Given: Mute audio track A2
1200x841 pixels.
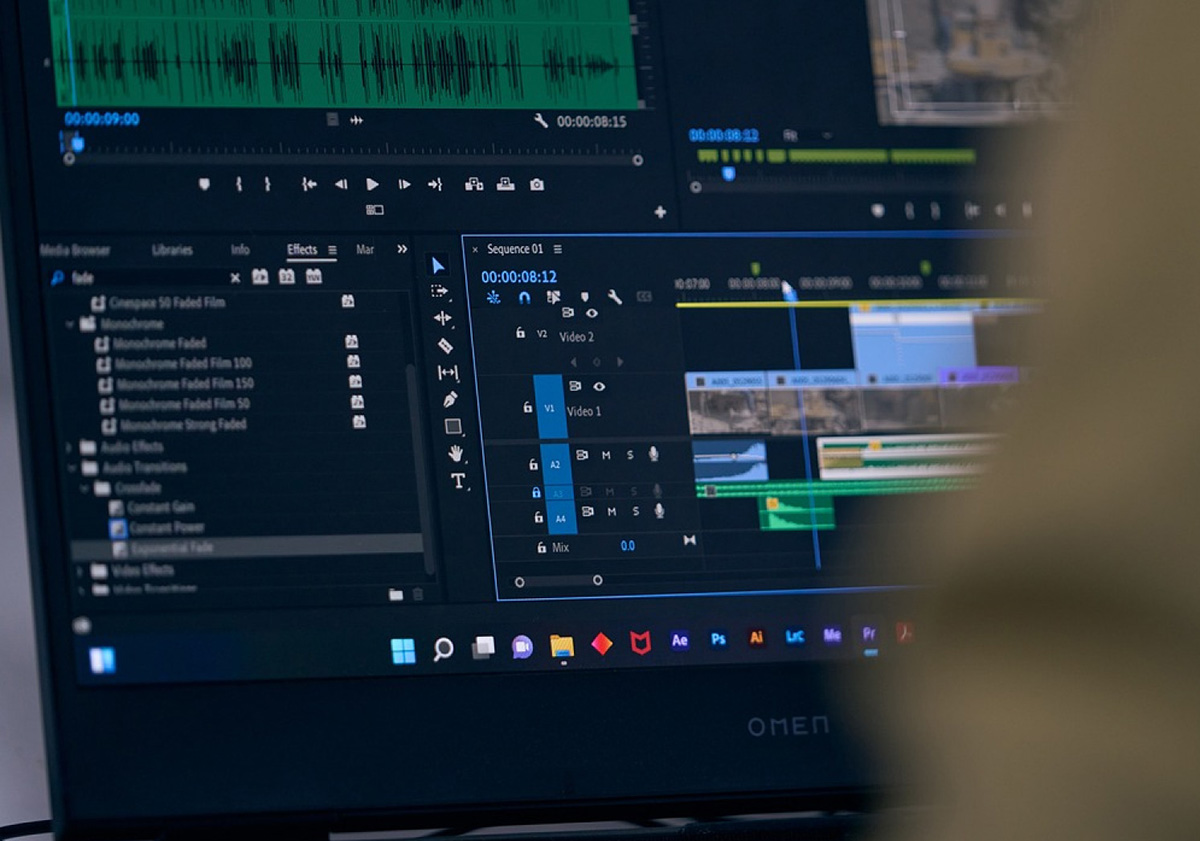Looking at the screenshot, I should [x=606, y=456].
